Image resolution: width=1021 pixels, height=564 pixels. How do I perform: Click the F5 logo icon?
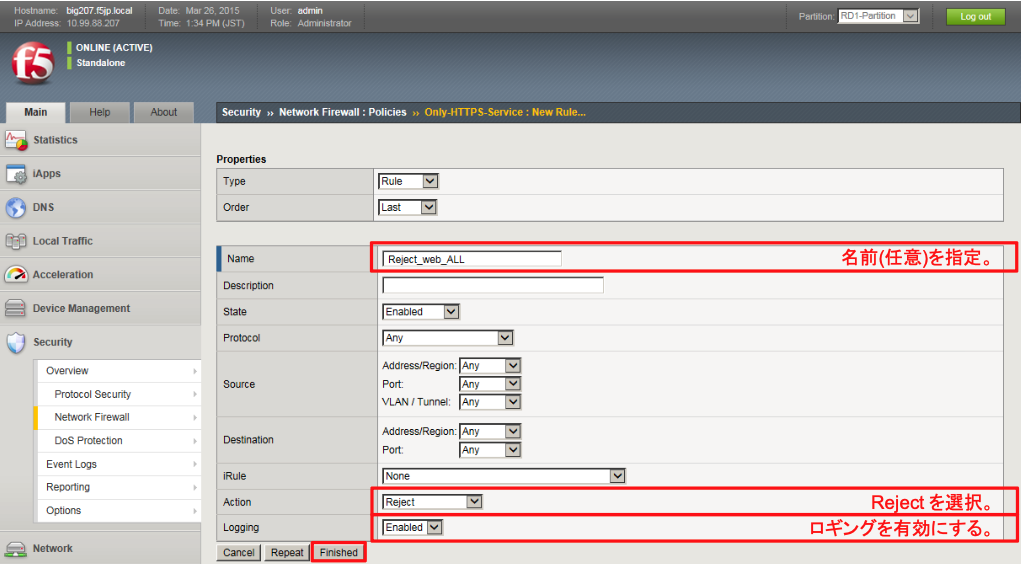click(x=33, y=63)
